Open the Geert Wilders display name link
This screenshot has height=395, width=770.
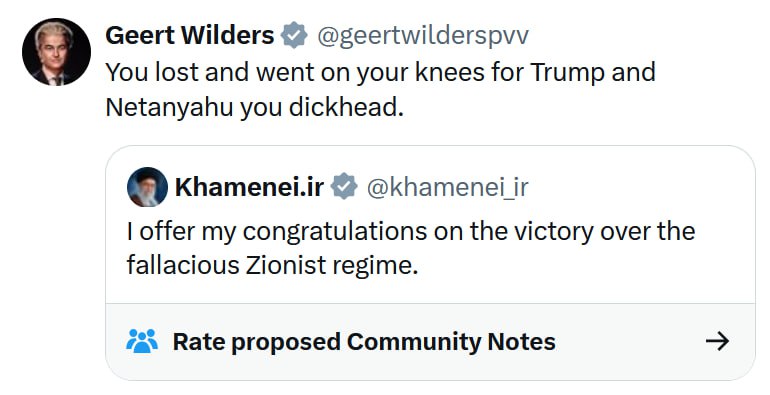click(x=190, y=35)
